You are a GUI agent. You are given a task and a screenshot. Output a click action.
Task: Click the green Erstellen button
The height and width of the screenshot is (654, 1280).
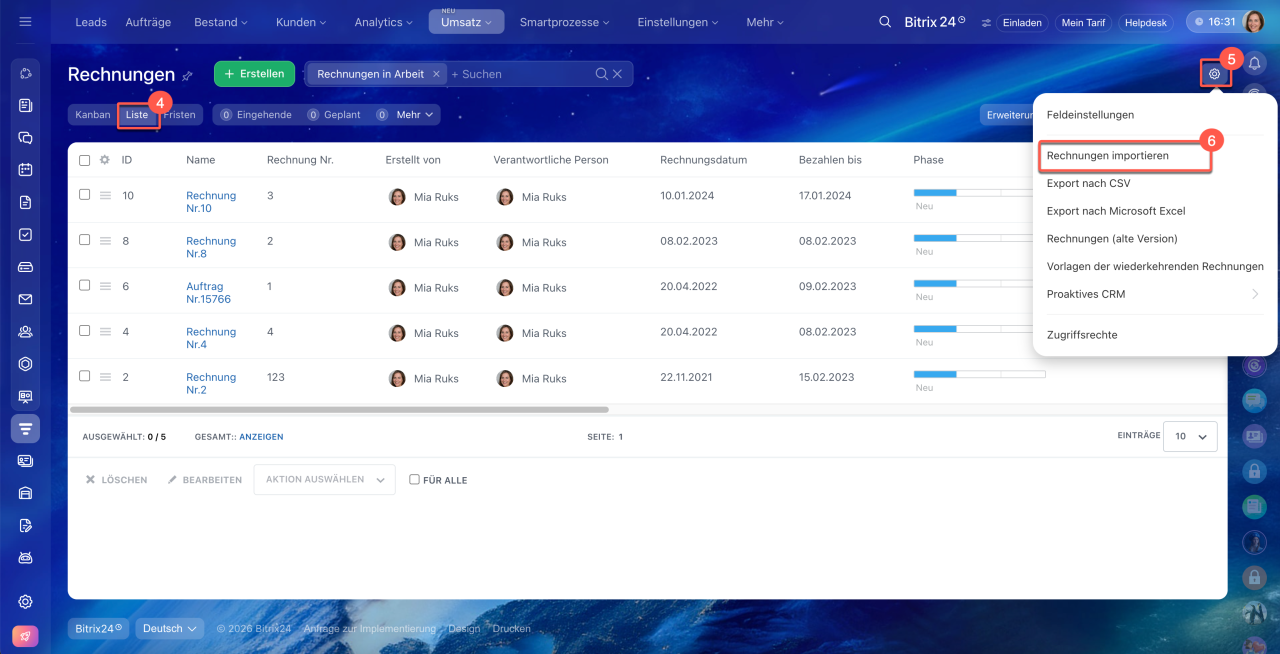[x=254, y=74]
